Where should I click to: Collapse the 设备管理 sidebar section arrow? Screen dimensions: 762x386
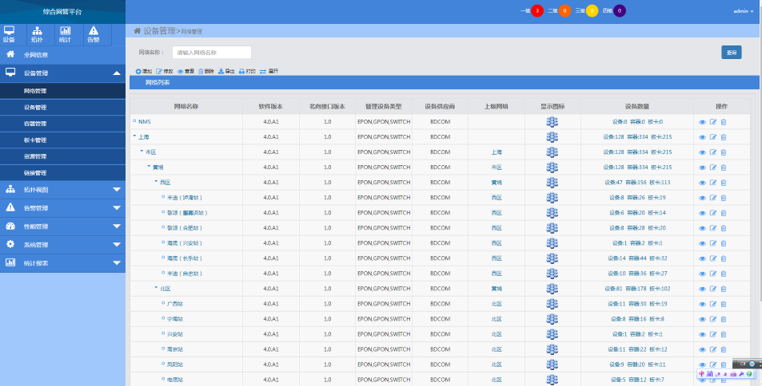[117, 73]
